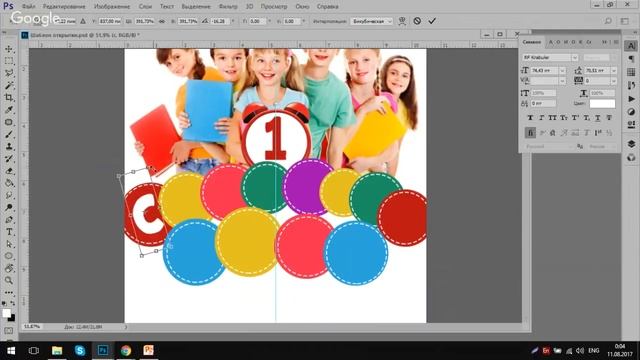640x360 pixels.
Task: Open Skype from the taskbar
Action: click(x=80, y=351)
